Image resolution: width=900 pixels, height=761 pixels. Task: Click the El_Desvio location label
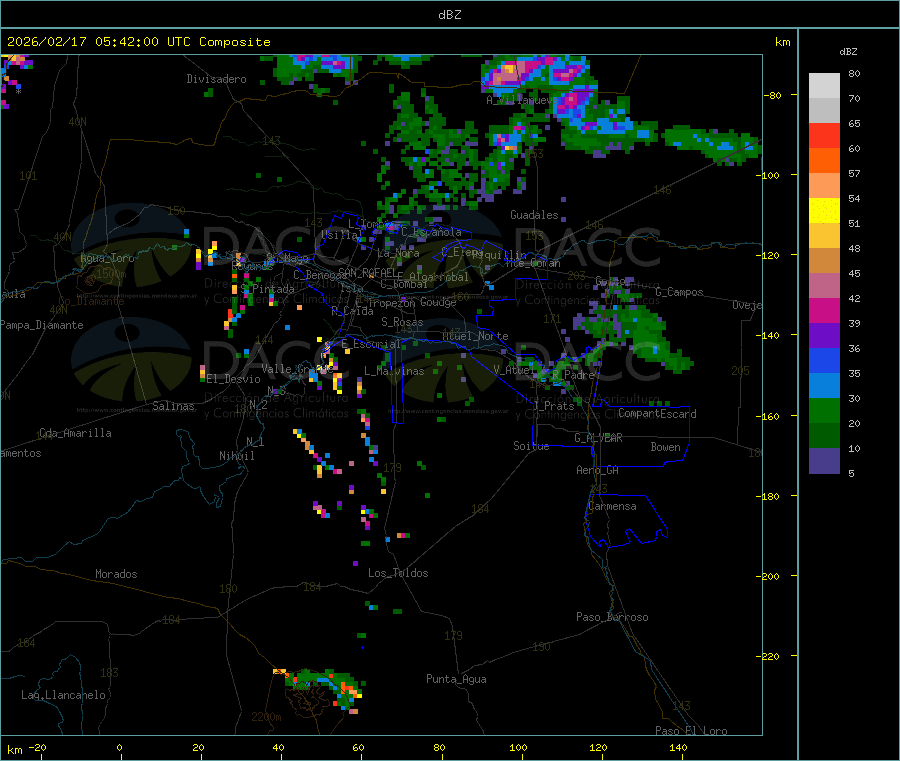(233, 379)
